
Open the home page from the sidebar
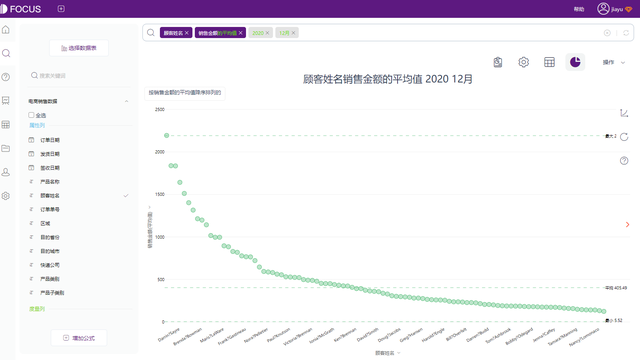pos(6,30)
